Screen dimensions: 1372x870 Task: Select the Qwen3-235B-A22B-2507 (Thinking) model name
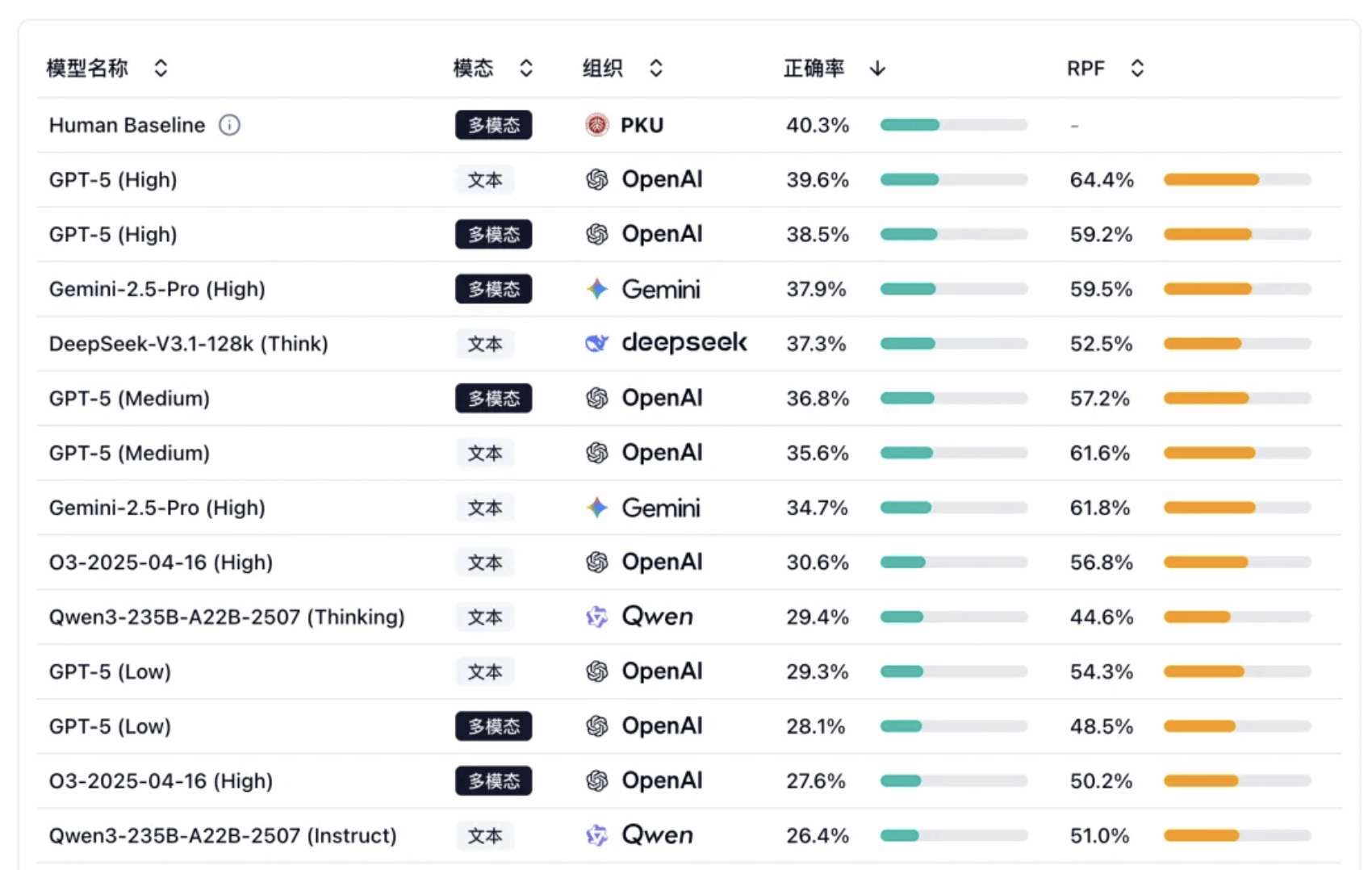227,617
